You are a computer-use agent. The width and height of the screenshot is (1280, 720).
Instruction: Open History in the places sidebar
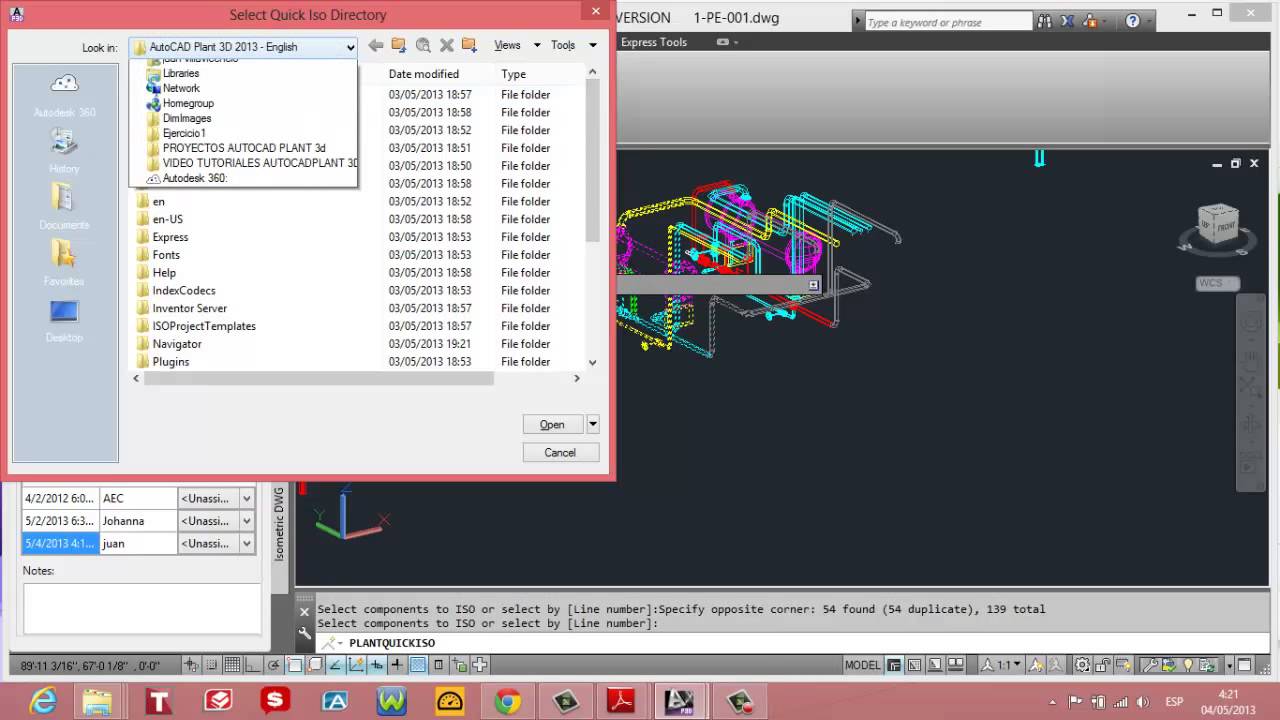pos(64,152)
